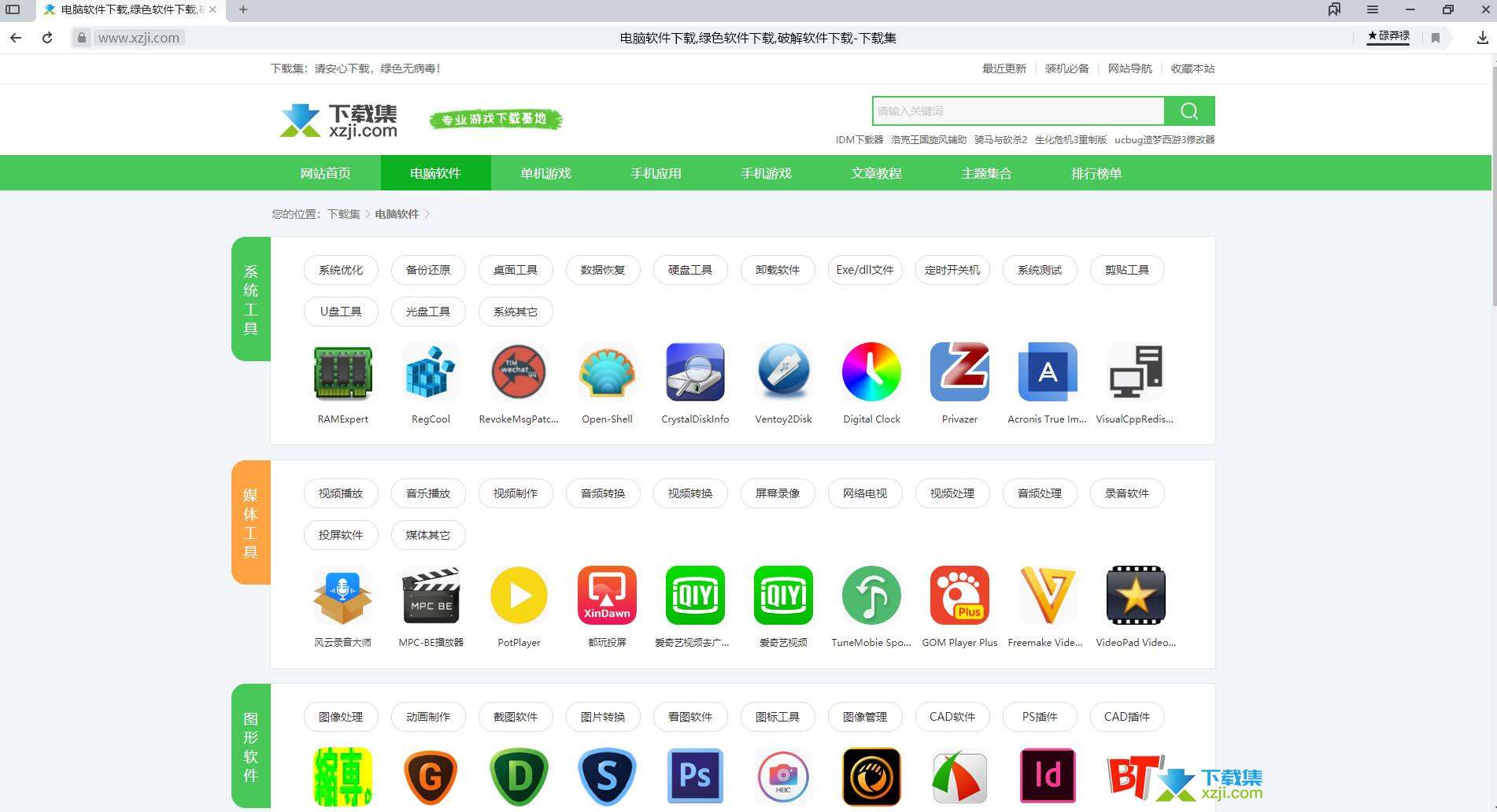1497x812 pixels.
Task: Choose the 屏幕录像 category tag
Action: point(778,493)
